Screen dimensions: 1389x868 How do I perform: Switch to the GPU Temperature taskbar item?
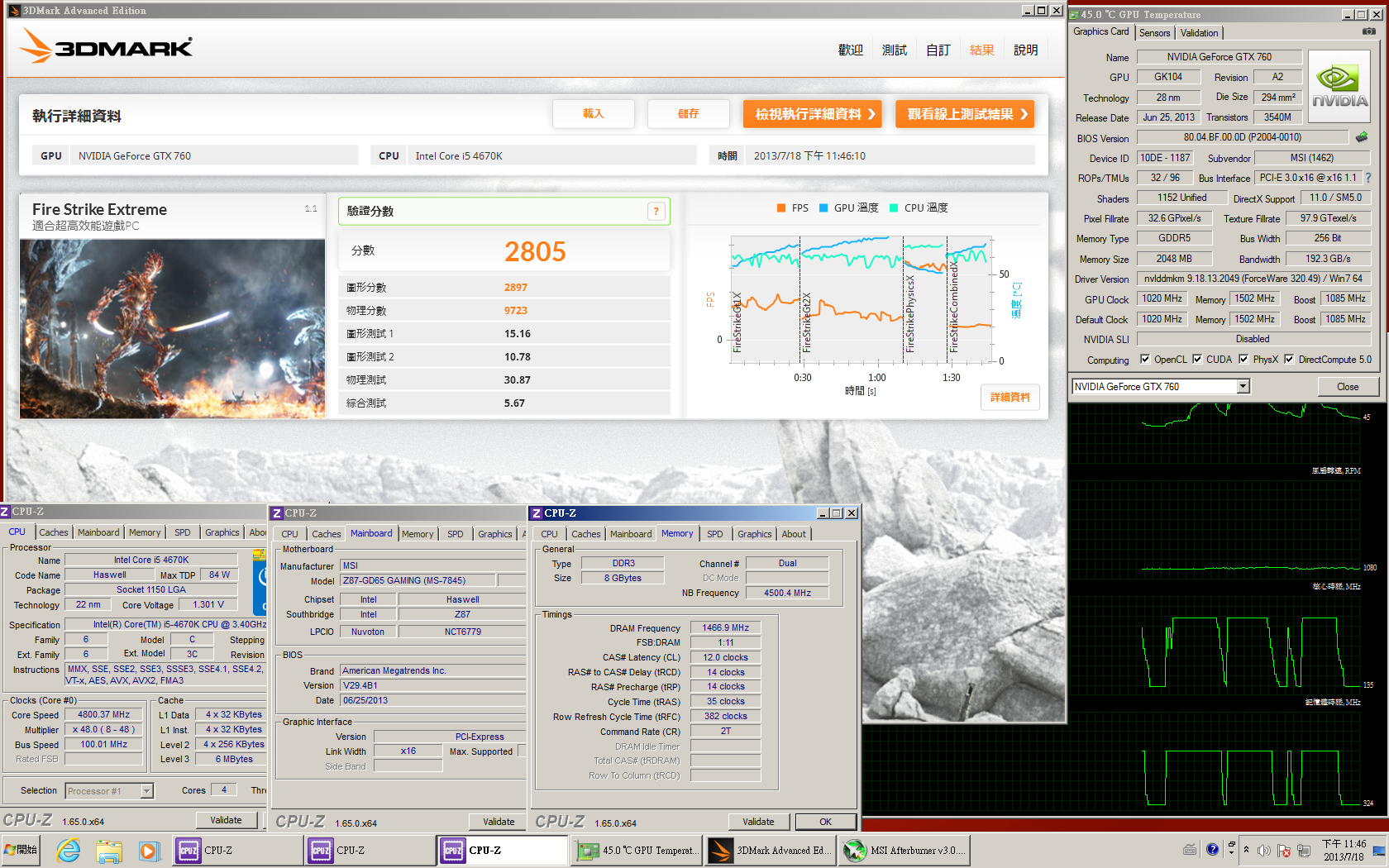(637, 850)
